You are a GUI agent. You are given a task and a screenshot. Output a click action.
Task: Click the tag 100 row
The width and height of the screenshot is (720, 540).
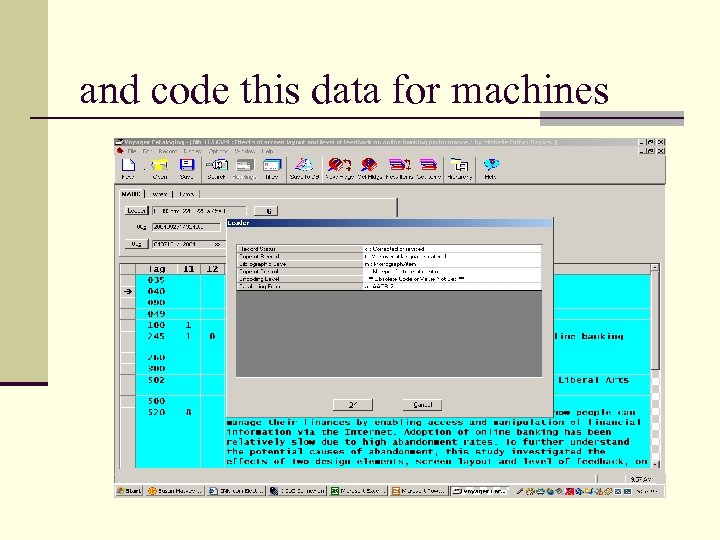click(x=156, y=325)
